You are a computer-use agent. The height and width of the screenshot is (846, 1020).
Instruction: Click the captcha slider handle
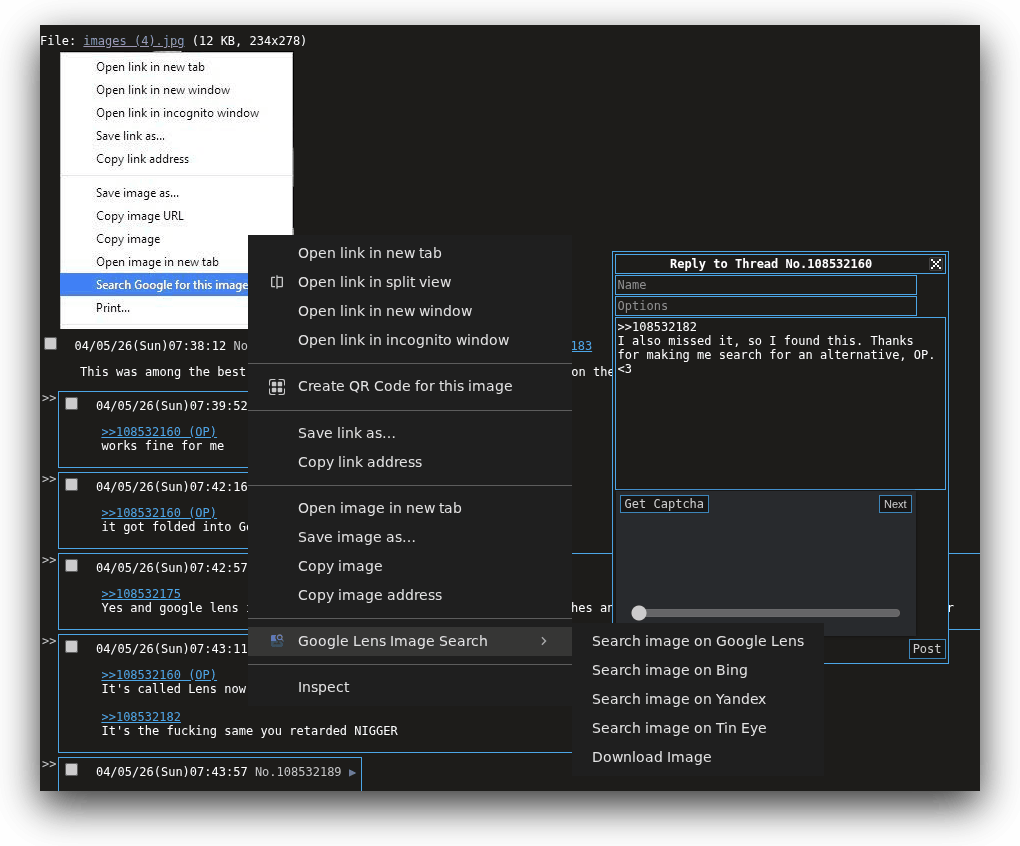[639, 613]
